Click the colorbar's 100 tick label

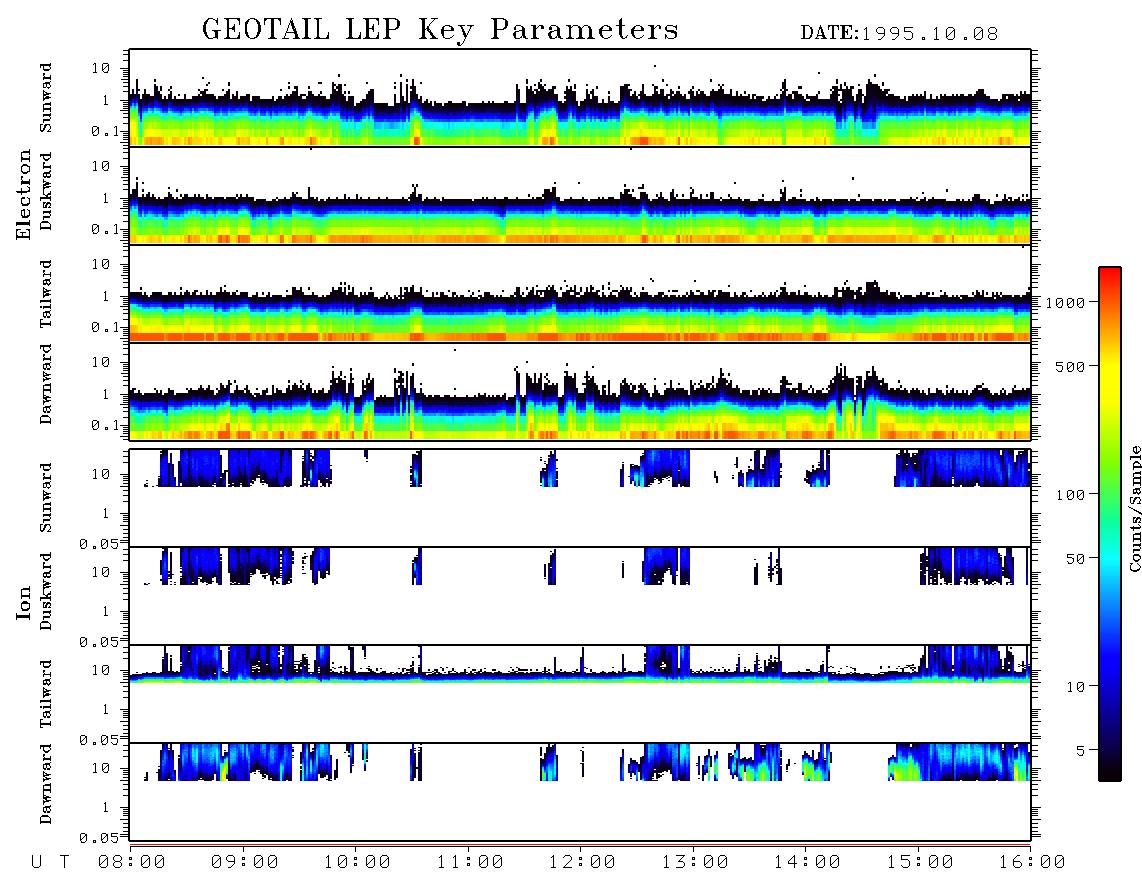pos(1070,495)
